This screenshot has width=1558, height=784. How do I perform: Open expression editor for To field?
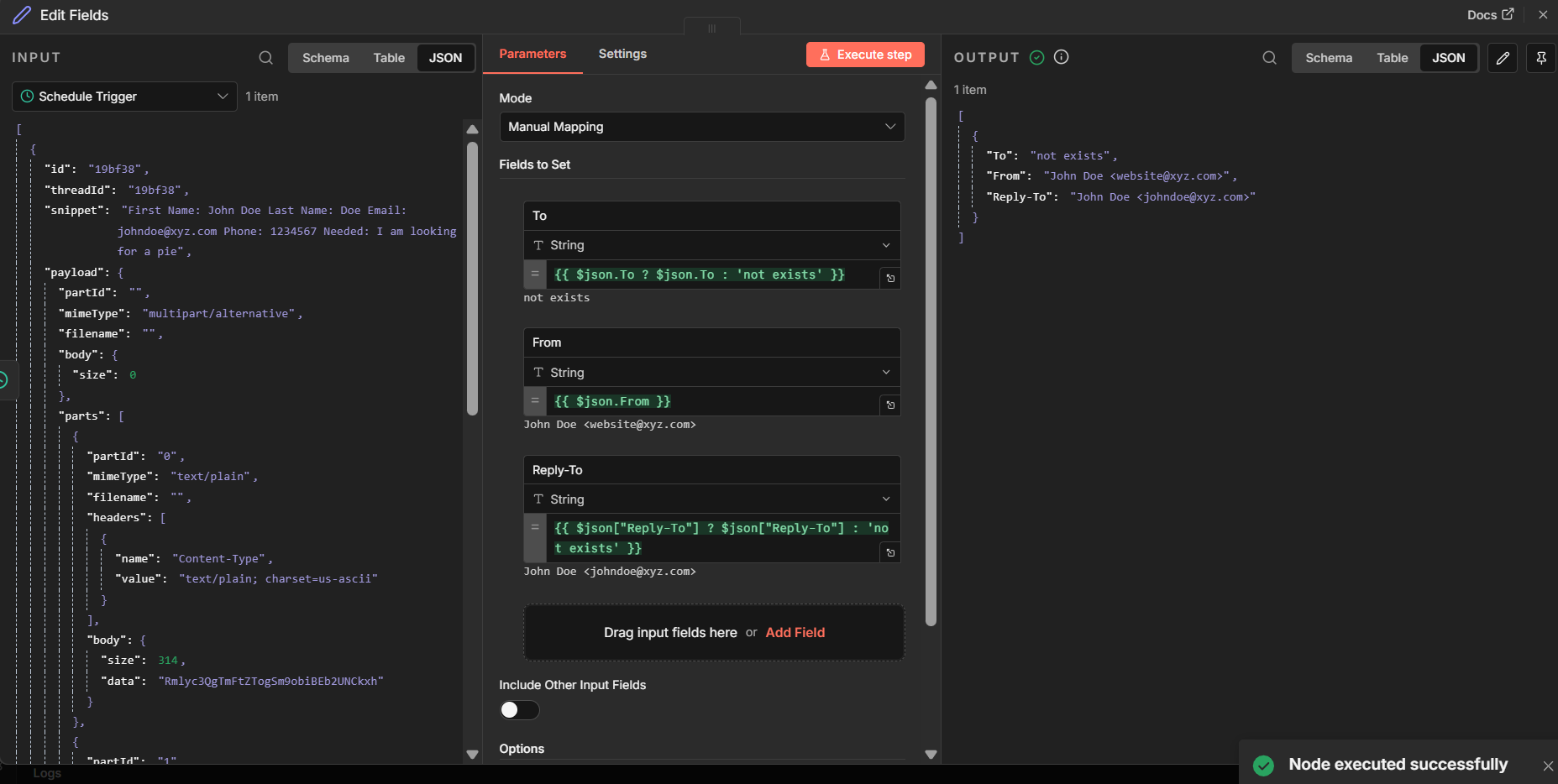click(890, 278)
